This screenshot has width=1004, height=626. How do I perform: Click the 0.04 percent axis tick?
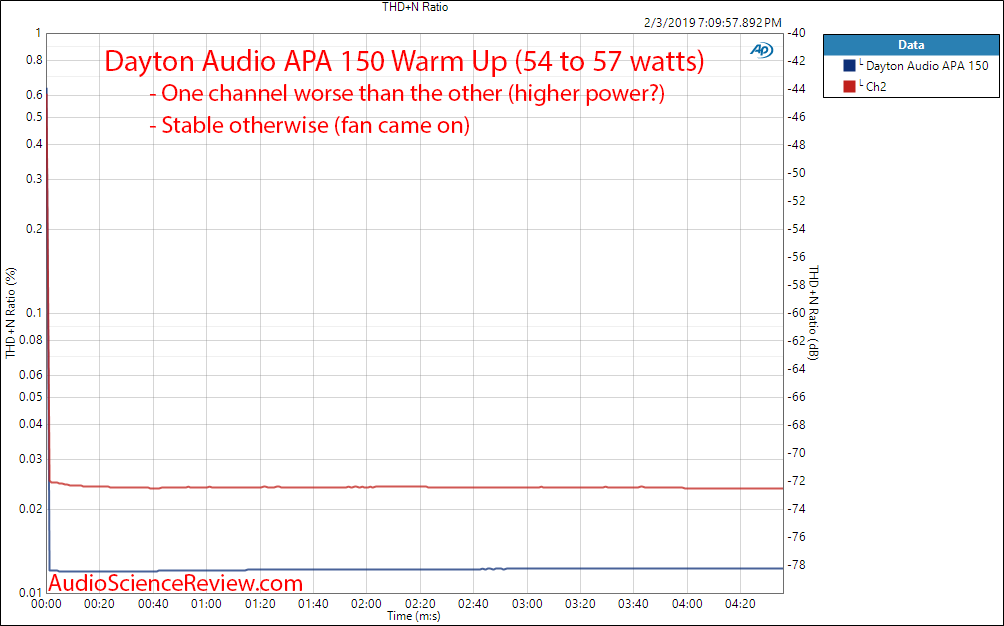coord(31,424)
